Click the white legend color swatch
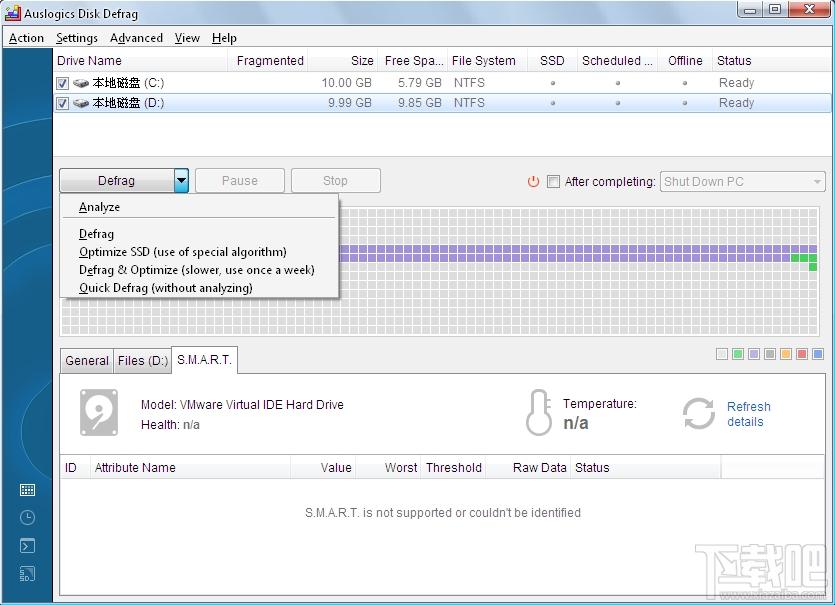Image resolution: width=835 pixels, height=605 pixels. 722,354
